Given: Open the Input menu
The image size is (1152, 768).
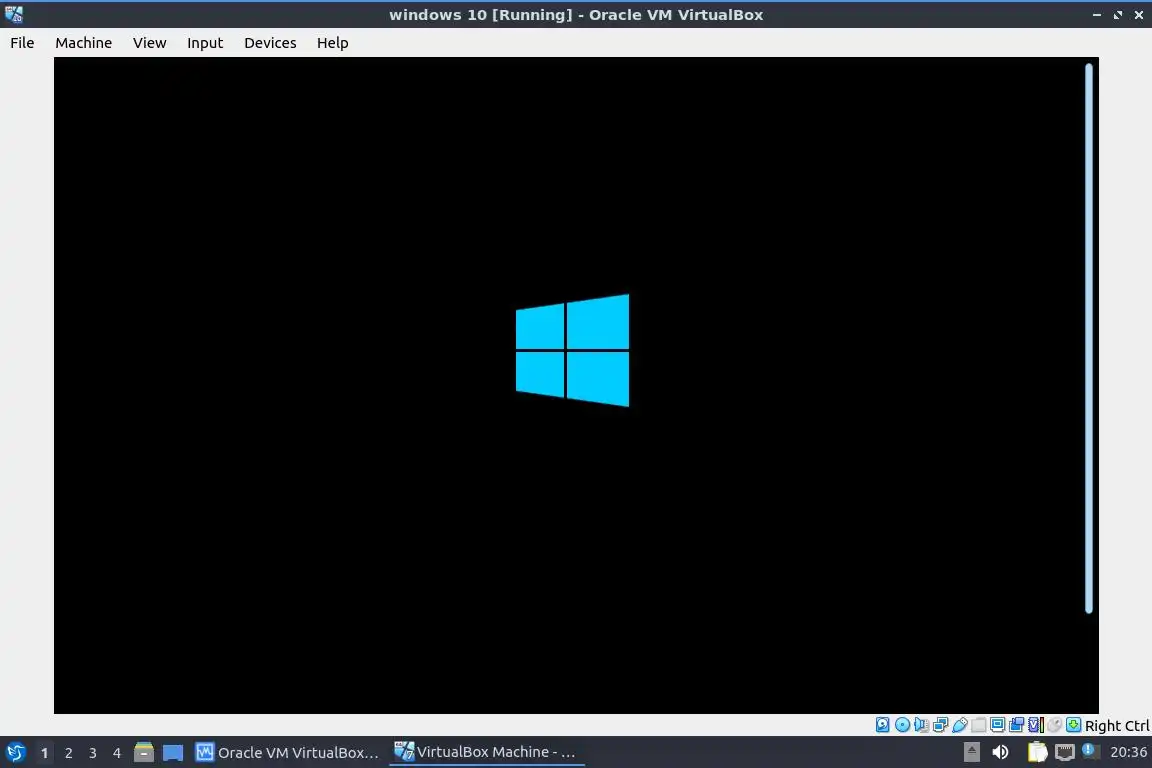Looking at the screenshot, I should tap(205, 43).
